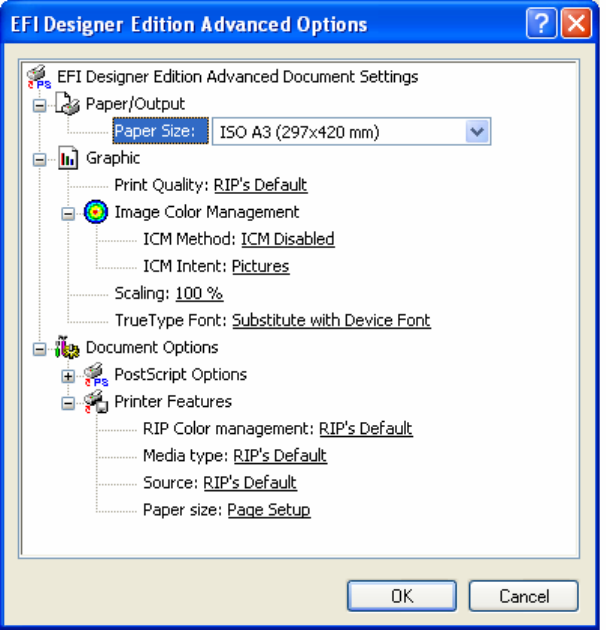Click the ICM Method ICM Disabled value
The width and height of the screenshot is (606, 630).
[x=288, y=239]
